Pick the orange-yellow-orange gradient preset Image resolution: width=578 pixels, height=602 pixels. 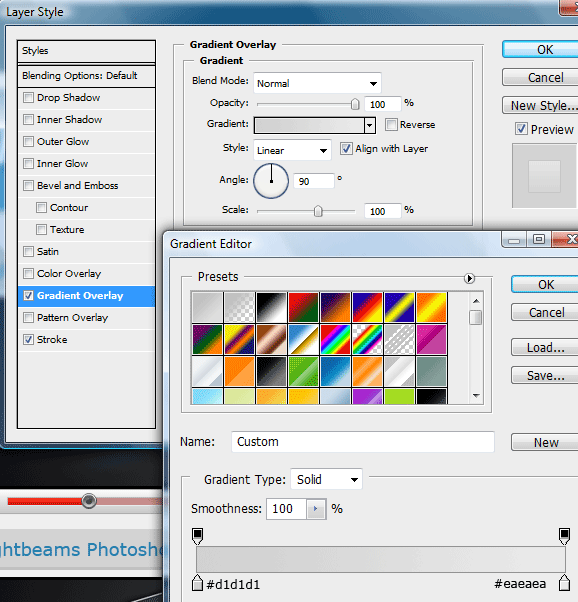pos(431,307)
